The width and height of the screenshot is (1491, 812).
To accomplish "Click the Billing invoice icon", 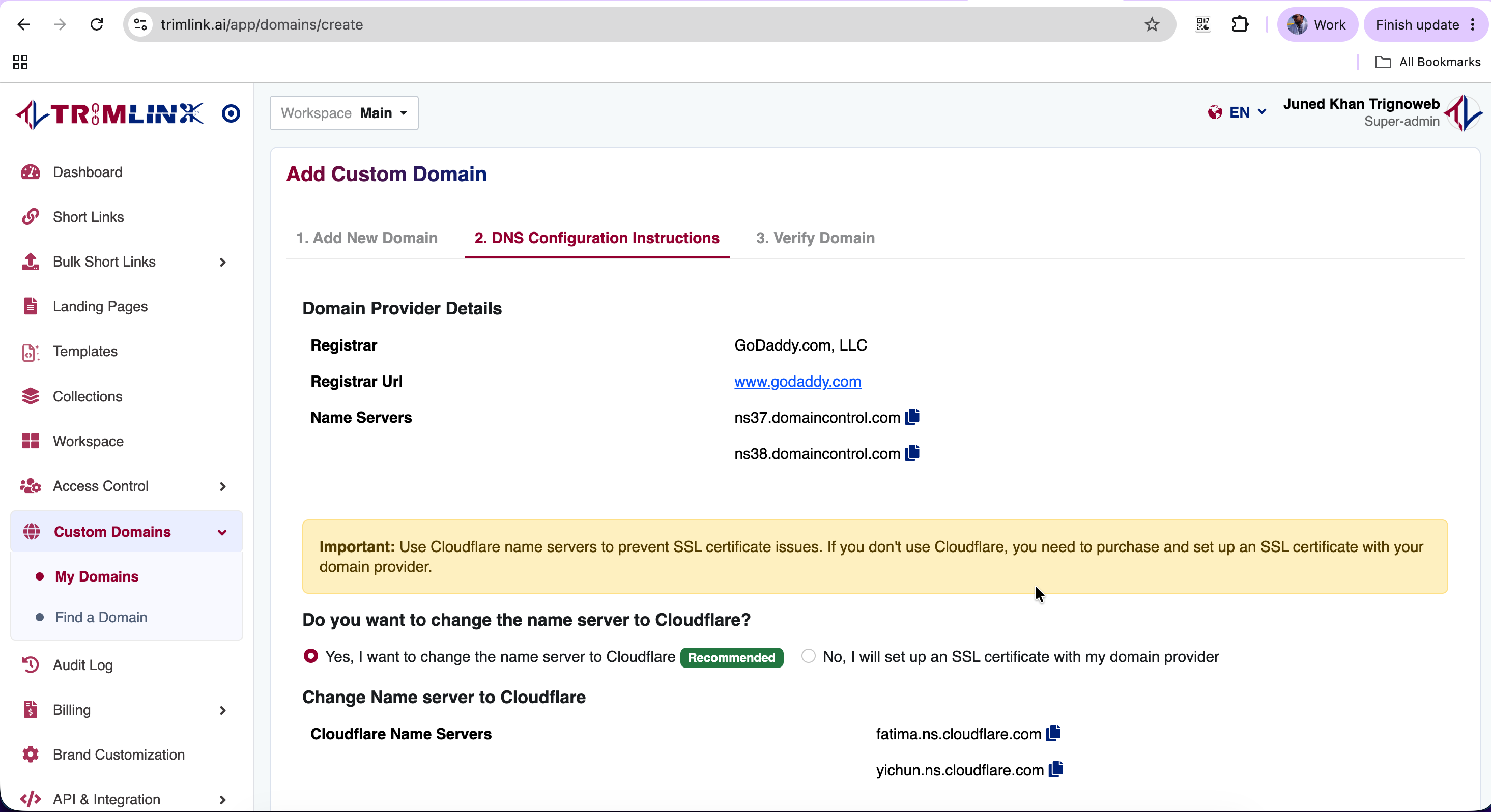I will tap(30, 710).
